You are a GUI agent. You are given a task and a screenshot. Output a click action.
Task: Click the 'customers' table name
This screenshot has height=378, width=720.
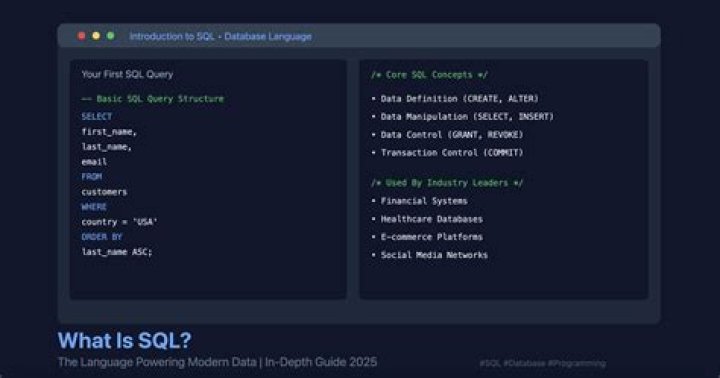[x=104, y=192]
